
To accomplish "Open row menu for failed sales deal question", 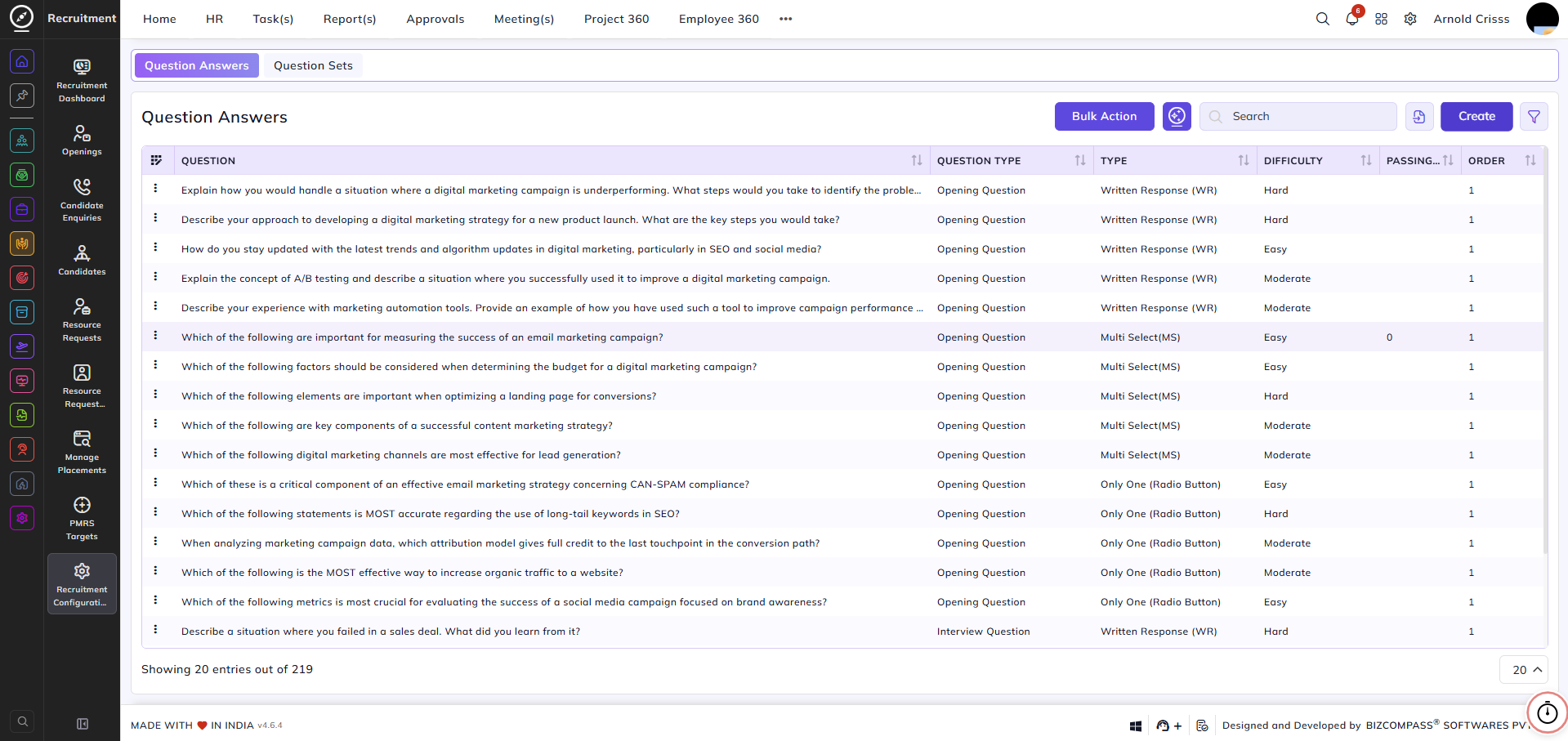I will click(155, 630).
